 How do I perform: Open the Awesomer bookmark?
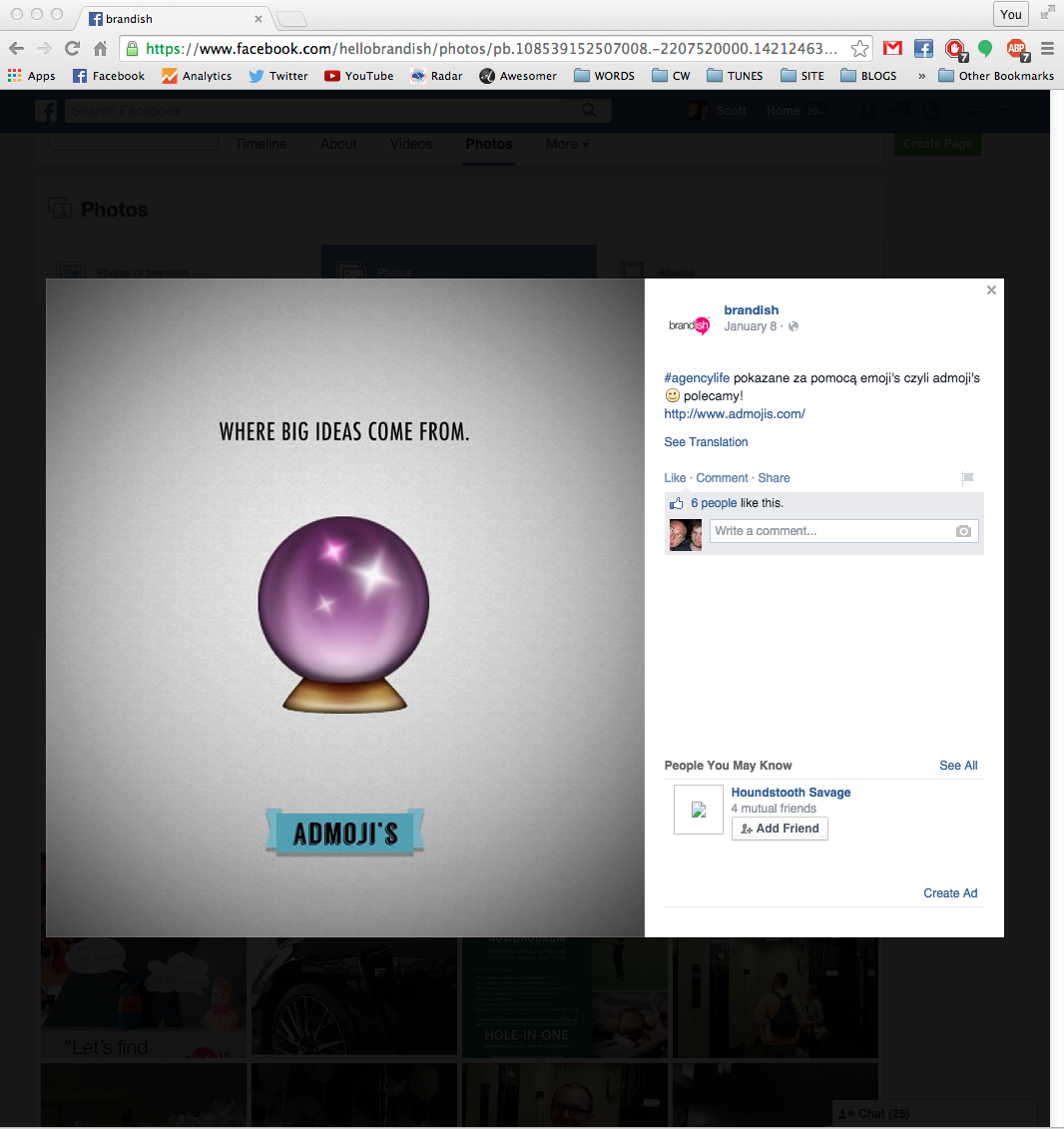518,76
